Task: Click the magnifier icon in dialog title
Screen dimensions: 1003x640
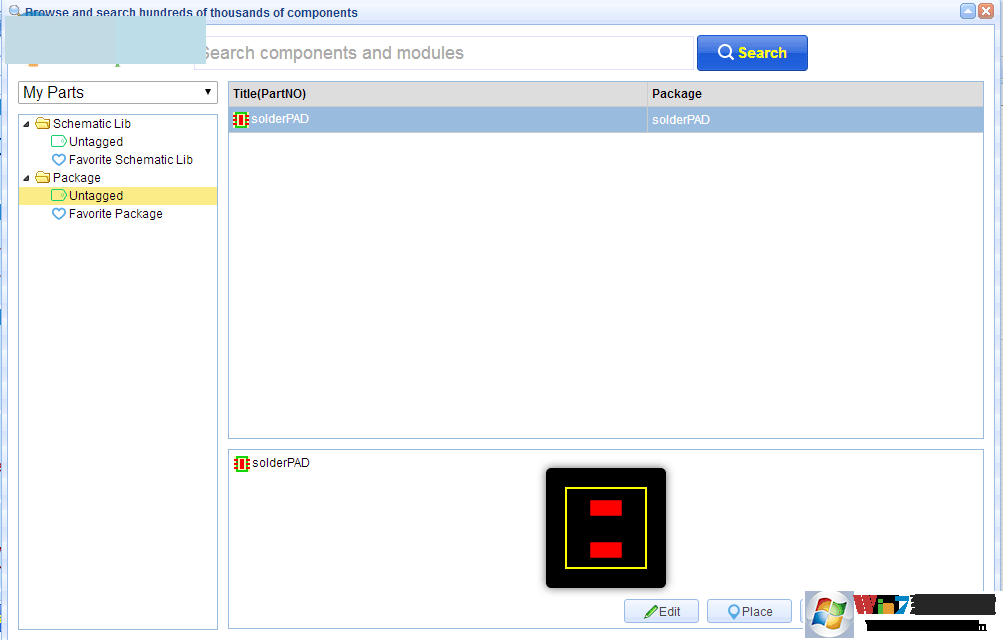Action: 15,11
